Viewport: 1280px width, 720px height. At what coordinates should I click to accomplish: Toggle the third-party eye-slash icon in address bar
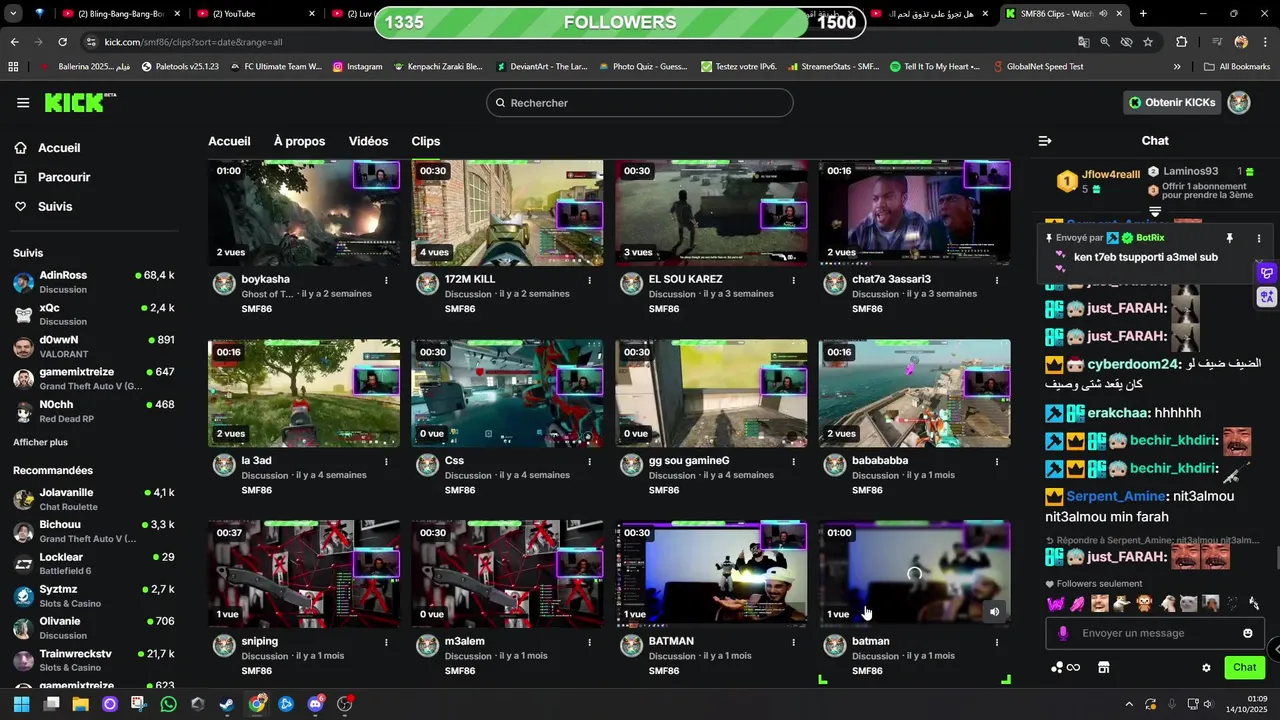point(1127,42)
